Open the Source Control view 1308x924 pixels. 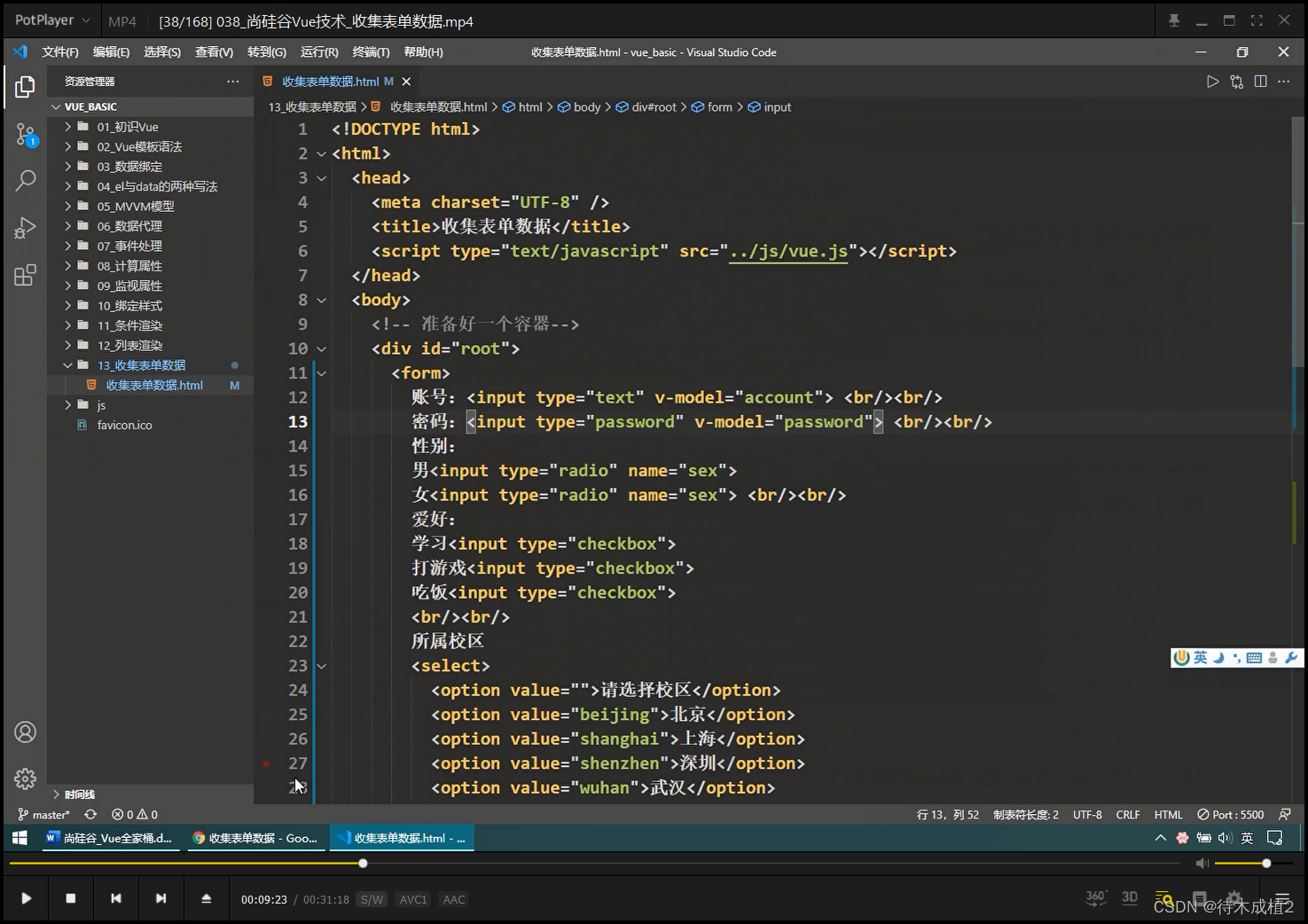[25, 135]
